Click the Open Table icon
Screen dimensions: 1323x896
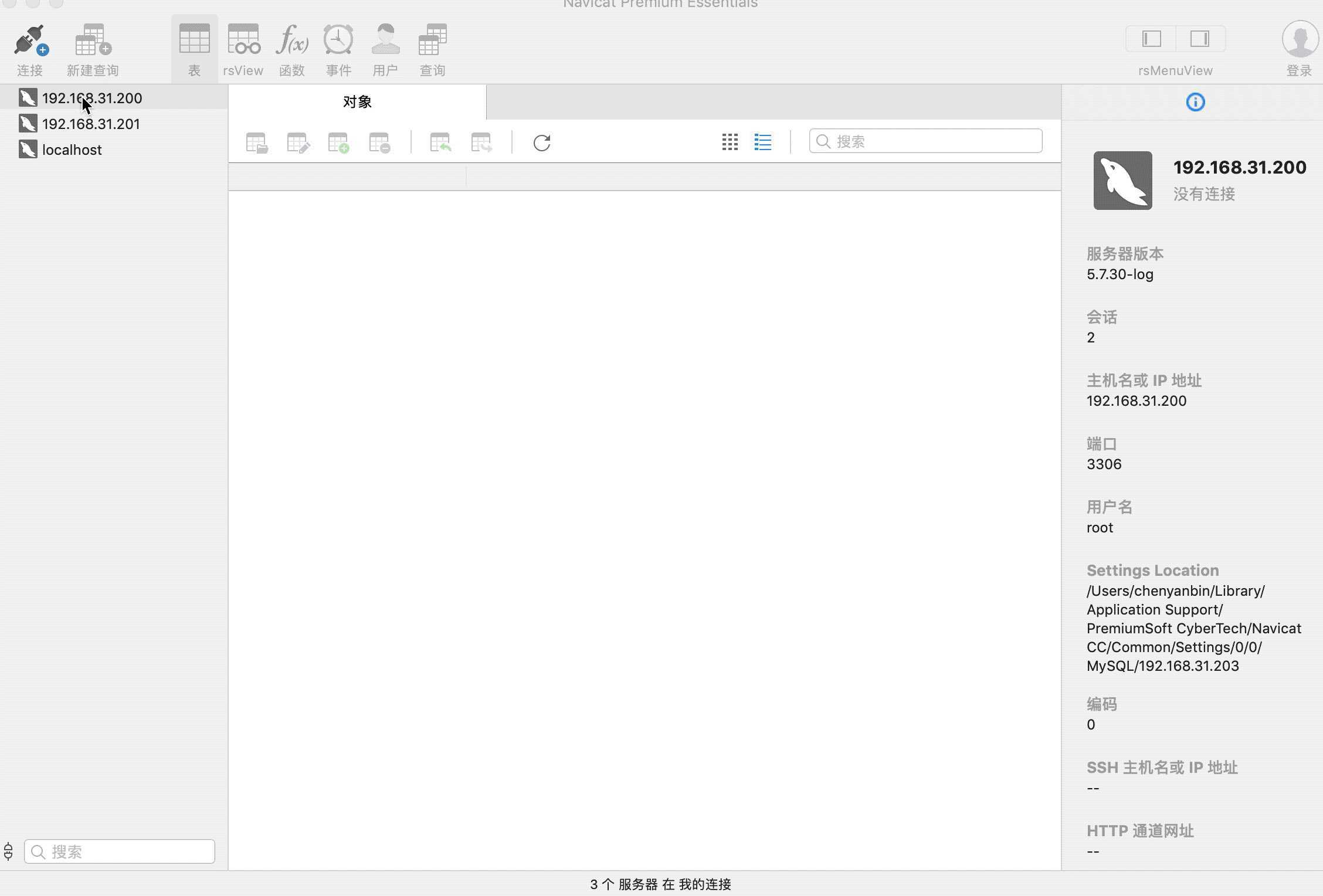point(256,142)
